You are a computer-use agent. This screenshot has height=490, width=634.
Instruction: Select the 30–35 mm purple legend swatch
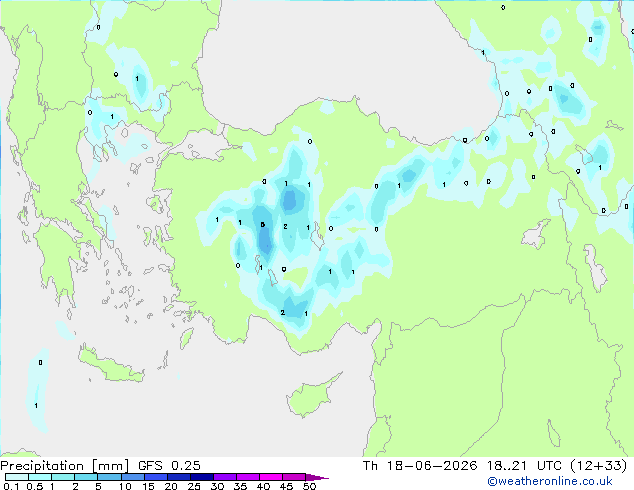(x=225, y=477)
